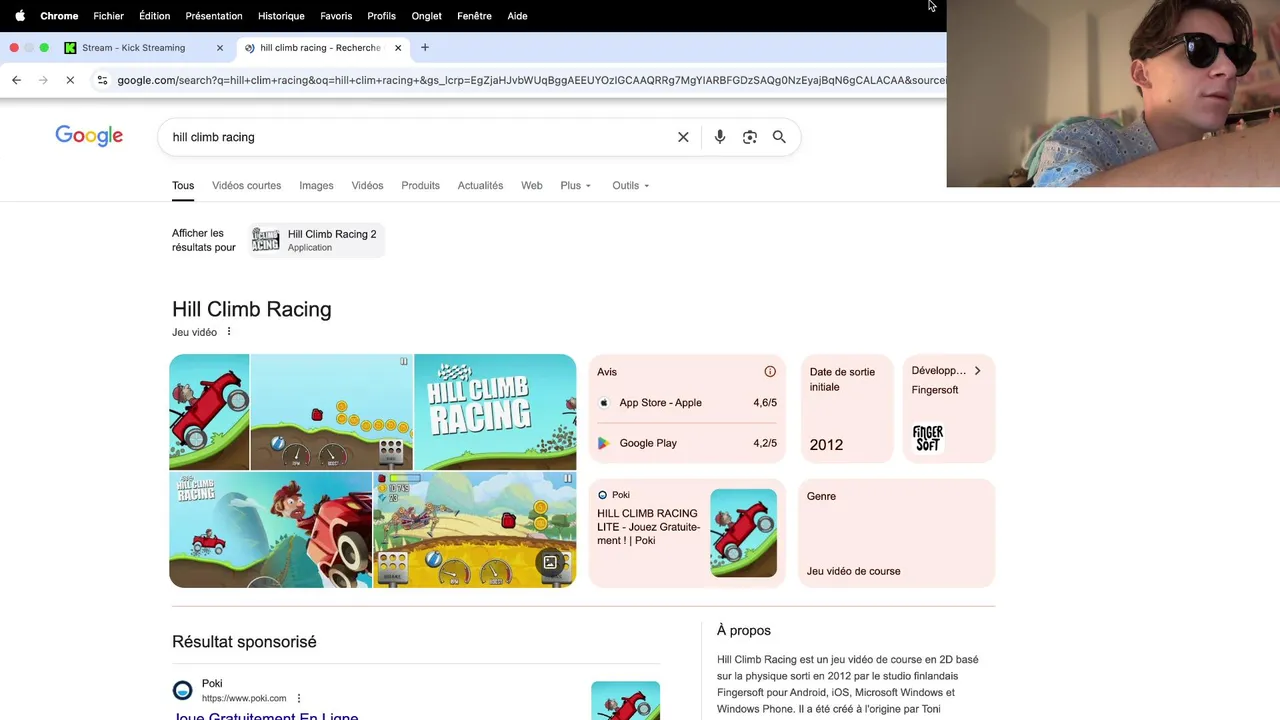Open the red jeep game thumbnail
The image size is (1280, 720).
click(209, 412)
